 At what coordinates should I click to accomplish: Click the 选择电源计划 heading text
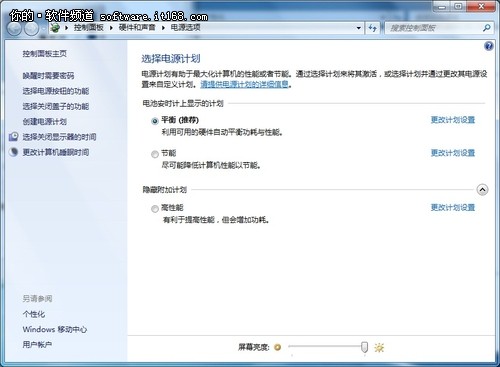click(x=171, y=59)
